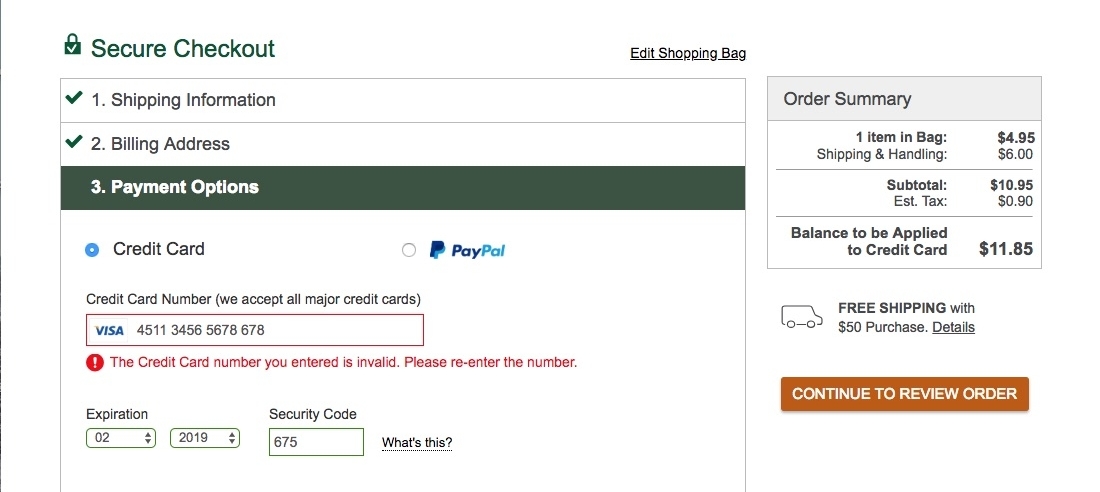Click the Security Code input field

tap(316, 442)
